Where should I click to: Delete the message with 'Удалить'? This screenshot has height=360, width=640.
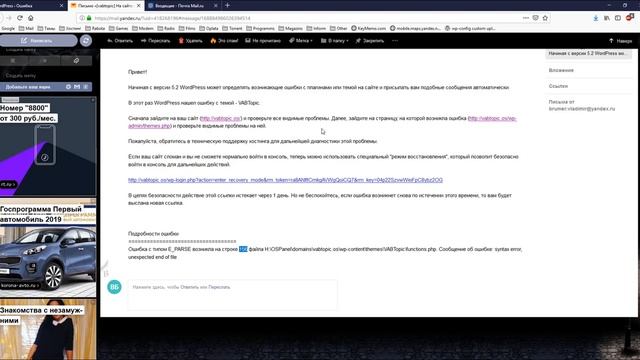(x=190, y=41)
